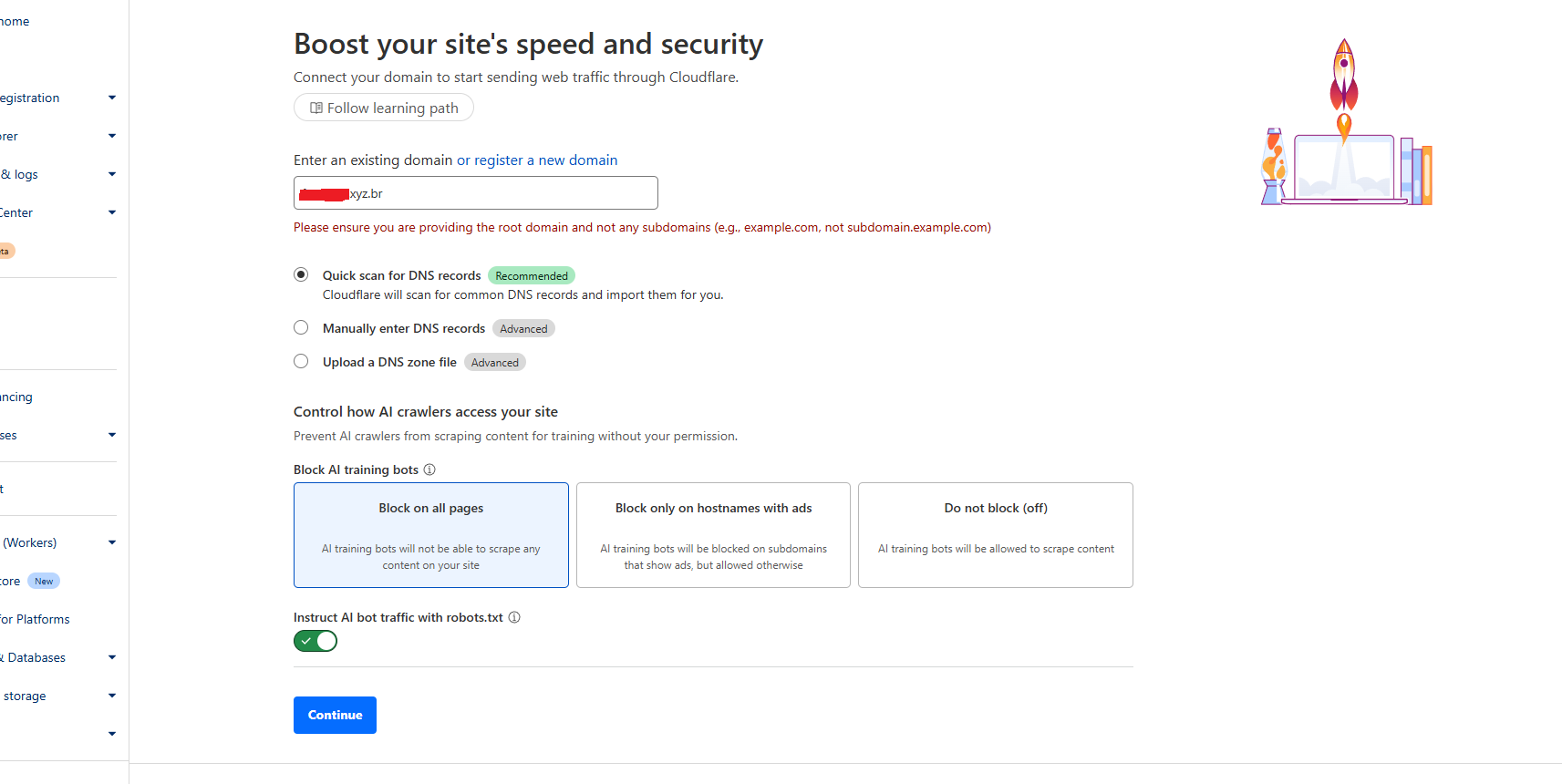Click the Recommended badge
This screenshot has height=784, width=1562.
[x=532, y=275]
